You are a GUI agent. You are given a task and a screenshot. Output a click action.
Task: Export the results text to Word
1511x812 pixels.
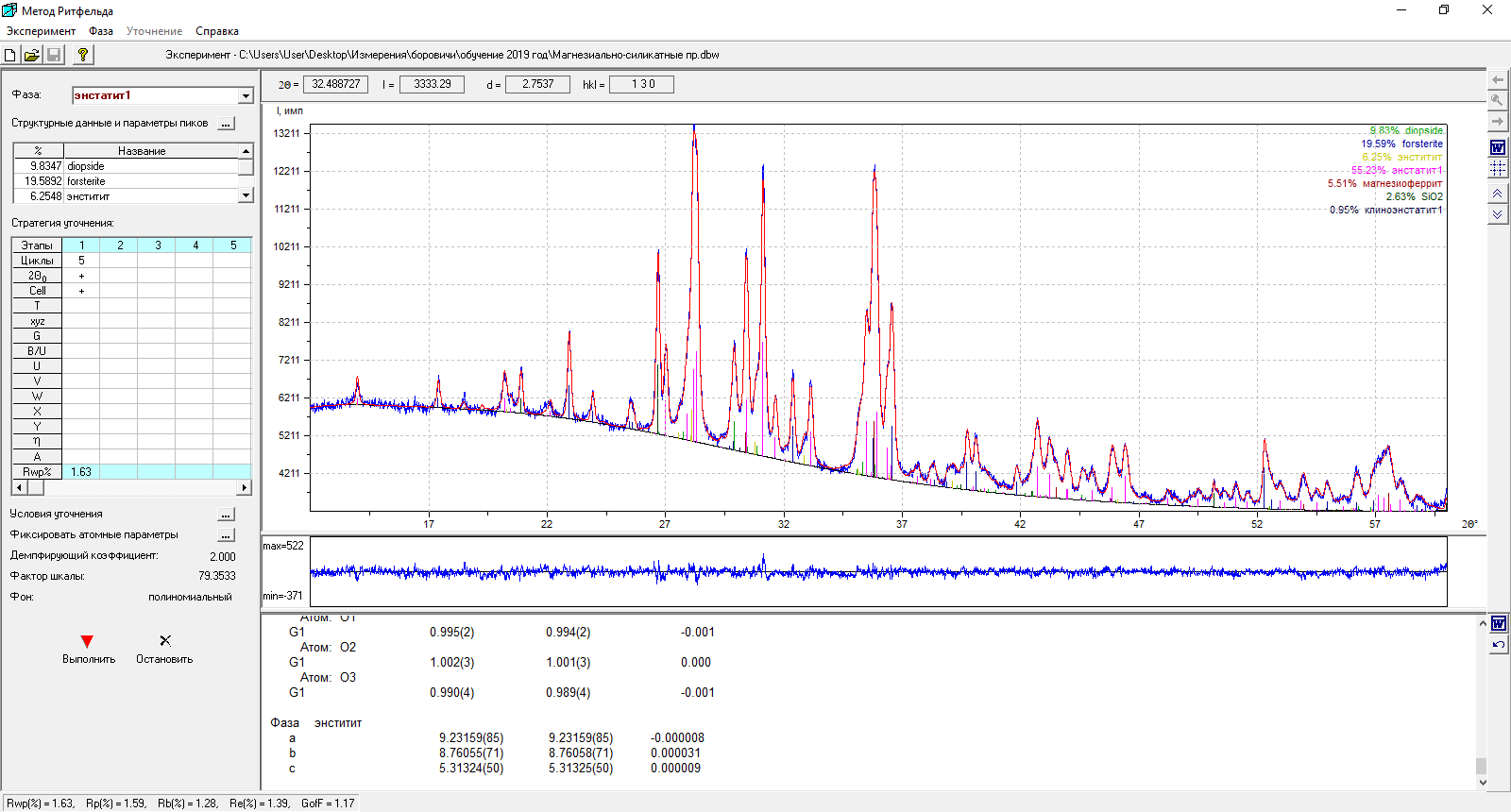click(x=1499, y=624)
